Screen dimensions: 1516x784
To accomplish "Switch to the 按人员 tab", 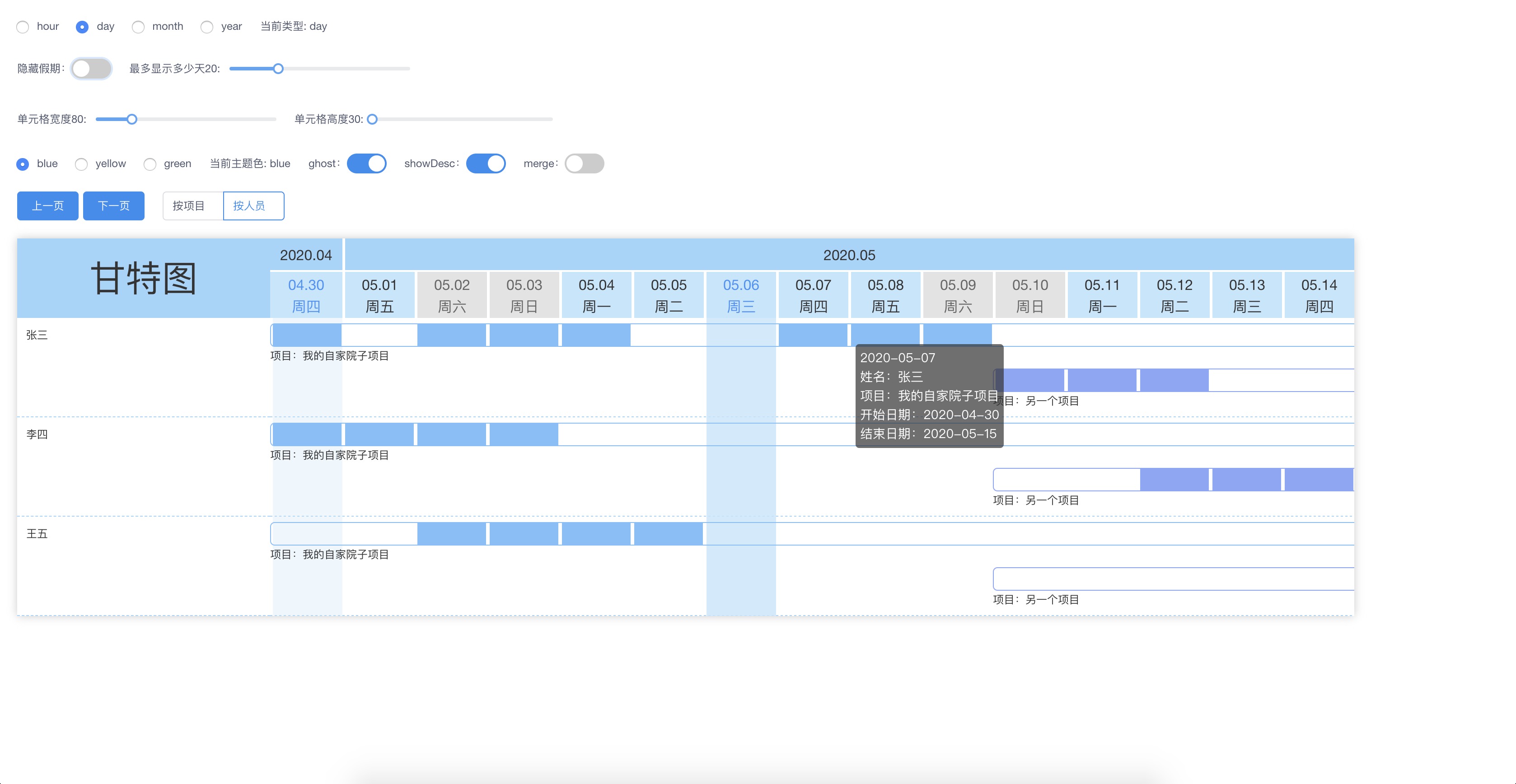I will pos(253,206).
